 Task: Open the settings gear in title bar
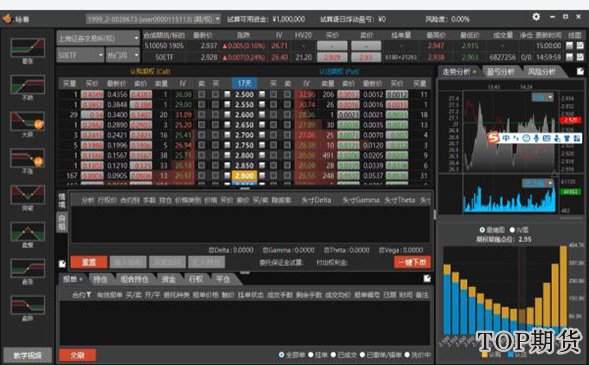(x=536, y=17)
